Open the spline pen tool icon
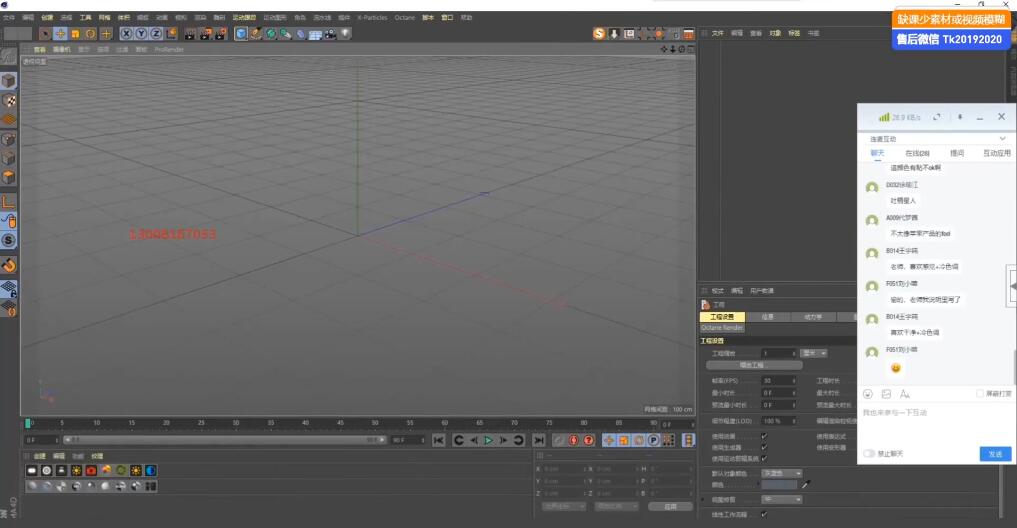1017x528 pixels. [x=256, y=34]
